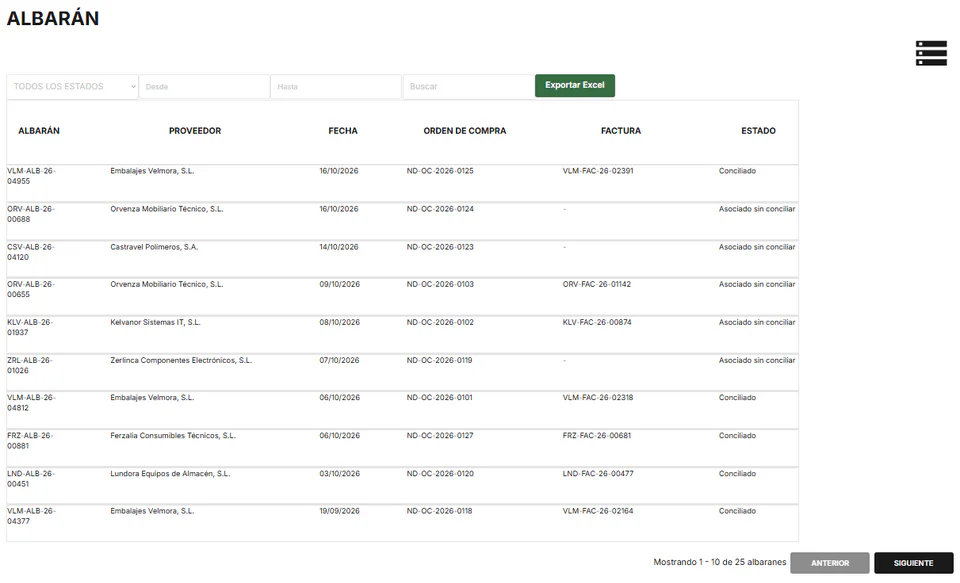Click purchase order ND-OC-2026-0119
This screenshot has width=960, height=583.
(x=440, y=361)
